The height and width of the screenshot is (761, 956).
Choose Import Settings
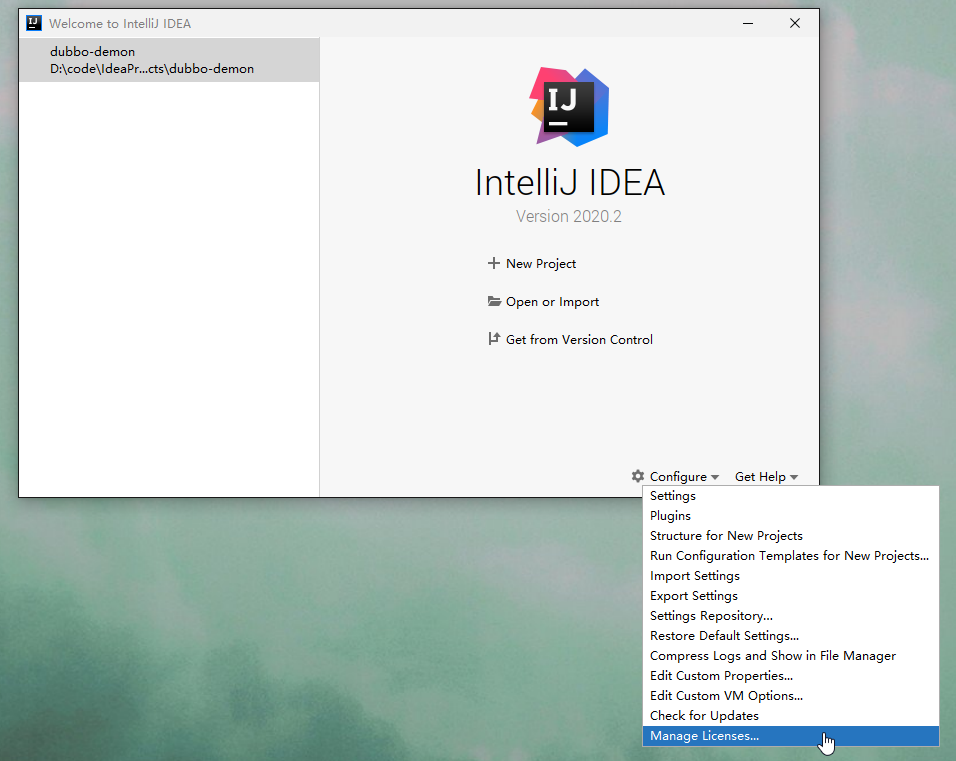694,575
